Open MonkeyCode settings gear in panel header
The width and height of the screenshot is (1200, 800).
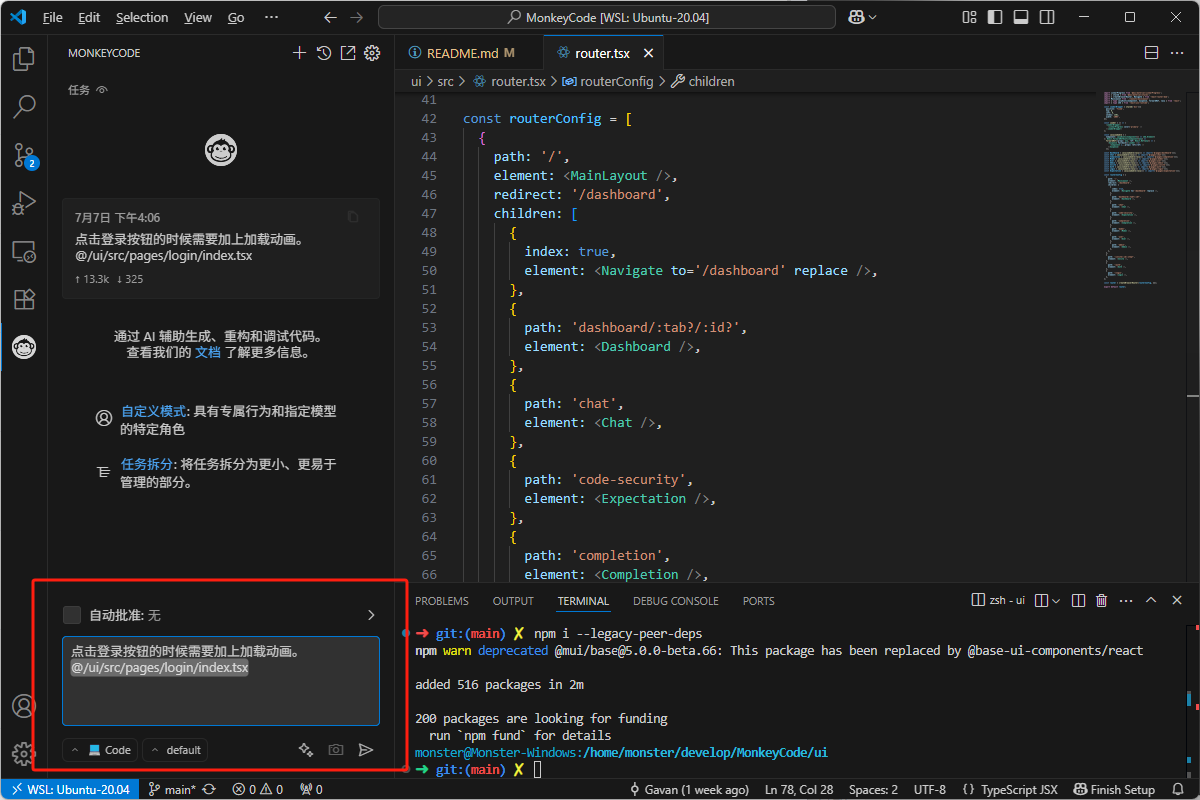pos(372,53)
